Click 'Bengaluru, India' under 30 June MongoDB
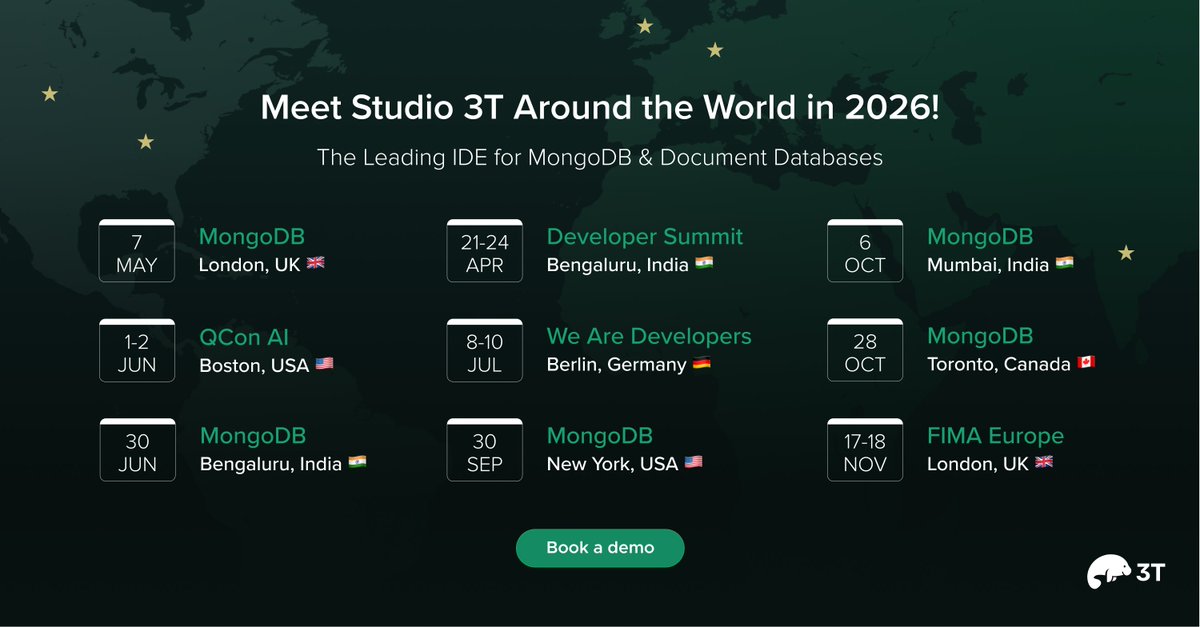The width and height of the screenshot is (1200, 627). [x=271, y=464]
